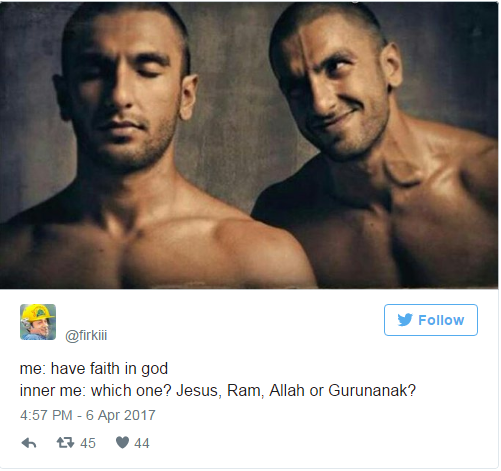Open the retweet count showing 45
The image size is (501, 471).
(88, 443)
